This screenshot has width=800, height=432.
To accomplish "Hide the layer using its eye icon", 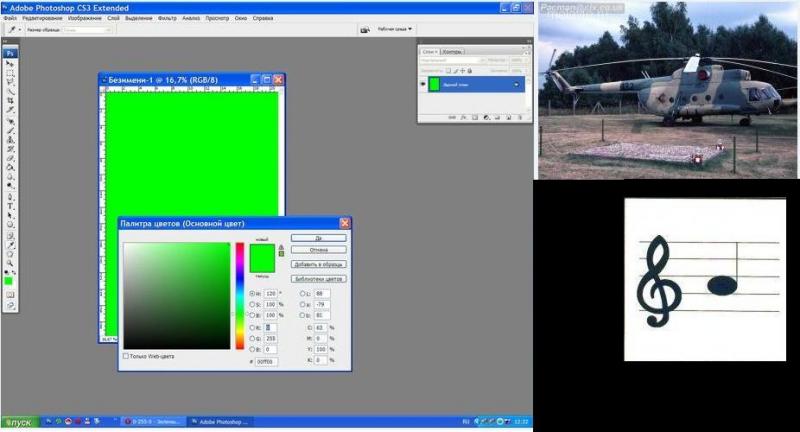I will coord(422,85).
